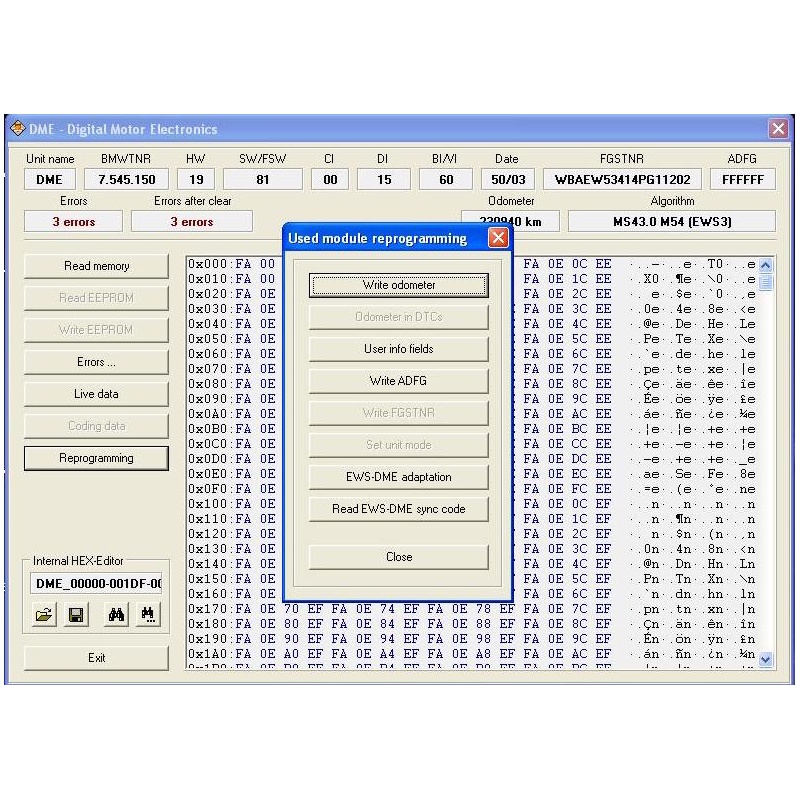Click the Errors after clear field

[192, 222]
